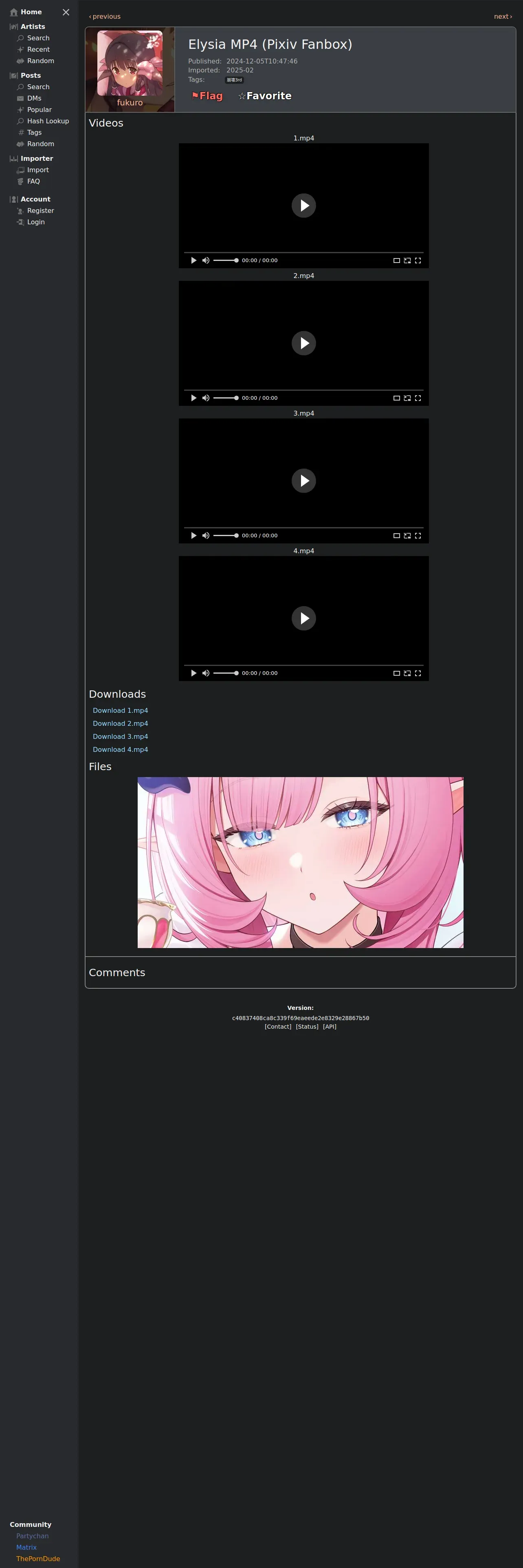
Task: Adjust 3.mp4 volume slider
Action: click(225, 536)
